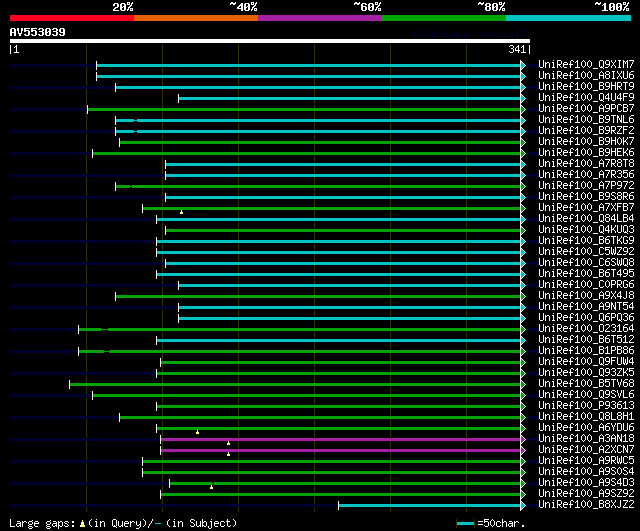Select UniRef100_B9H0K7 text

coord(586,142)
